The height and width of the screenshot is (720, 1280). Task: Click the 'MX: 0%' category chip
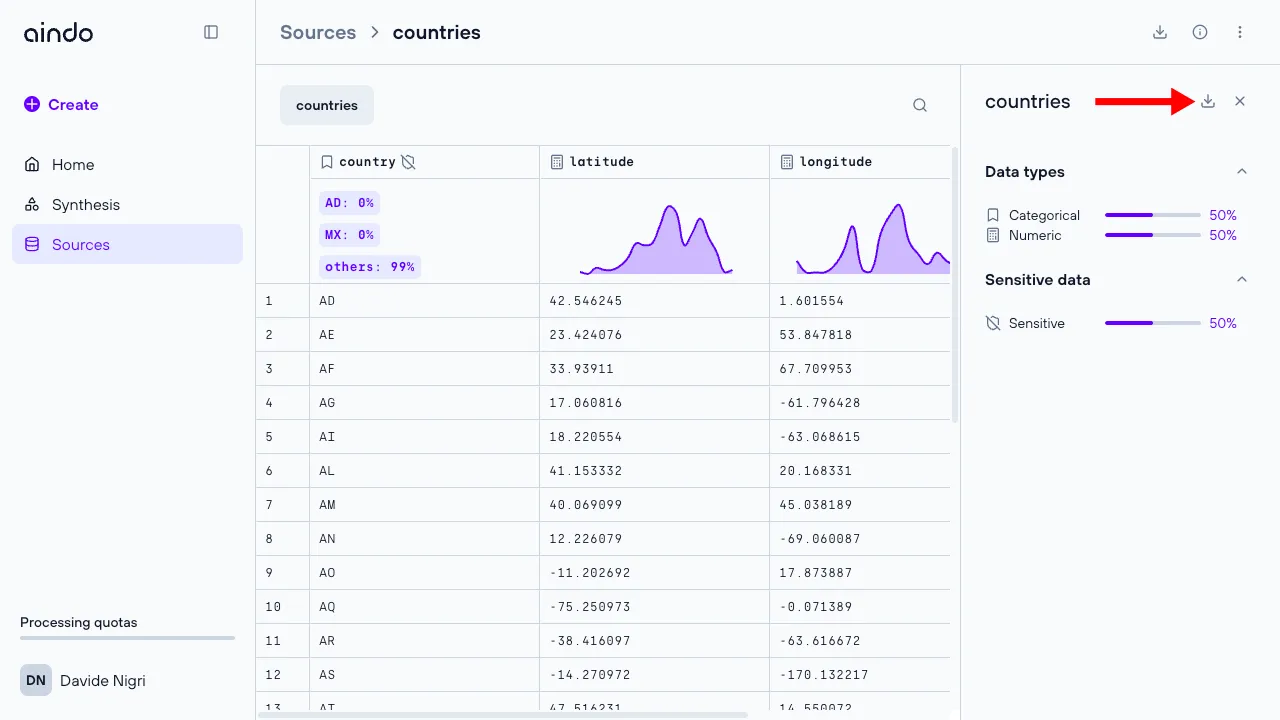tap(349, 235)
